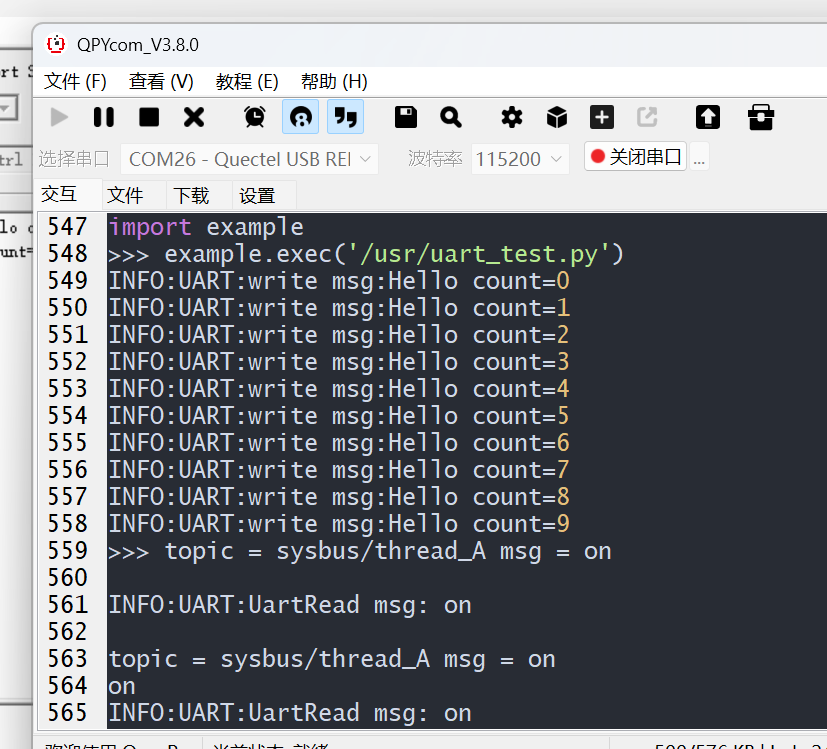Click the pause icon in the toolbar
The width and height of the screenshot is (827, 749).
coord(104,117)
